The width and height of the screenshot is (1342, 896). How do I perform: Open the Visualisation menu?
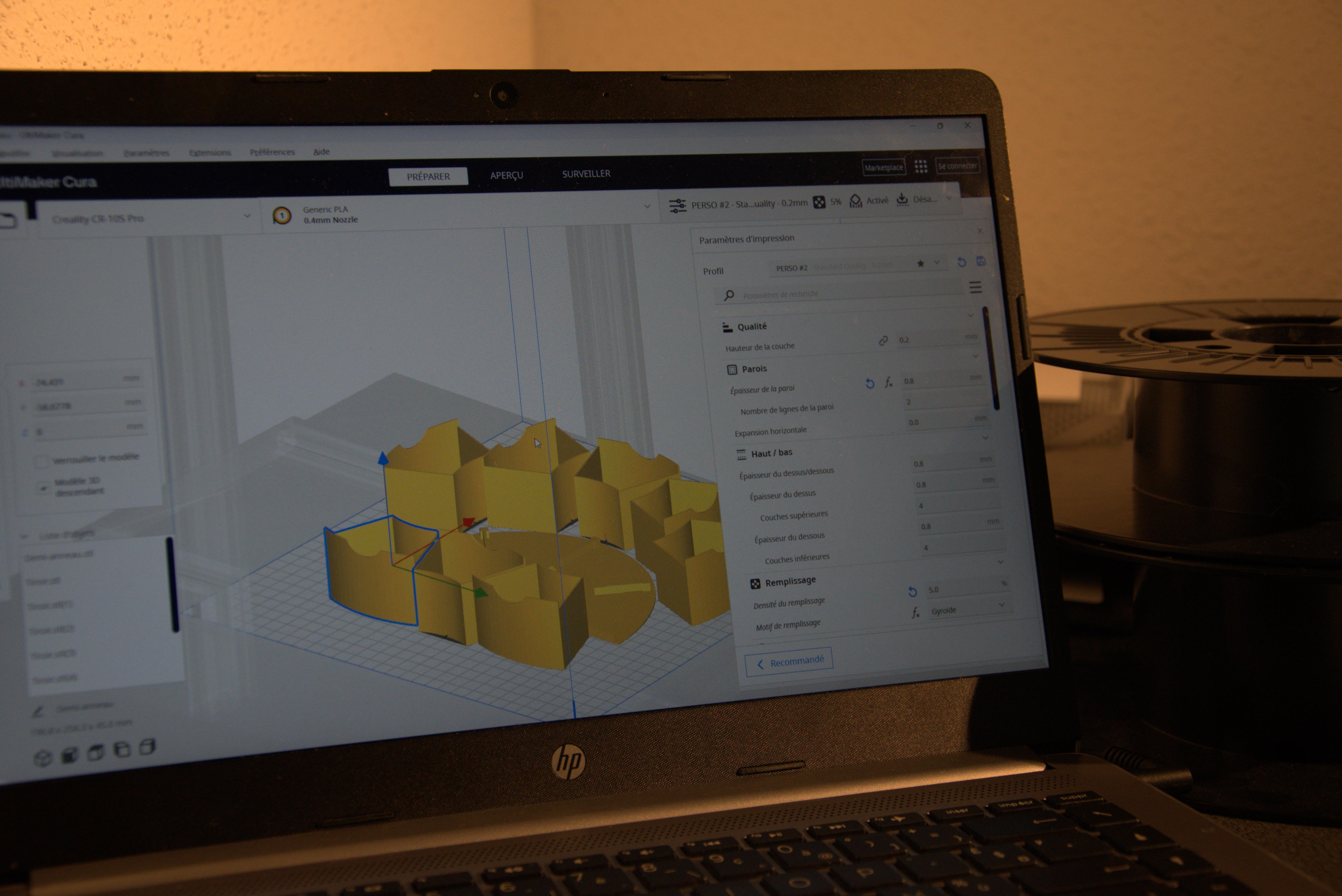[77, 154]
